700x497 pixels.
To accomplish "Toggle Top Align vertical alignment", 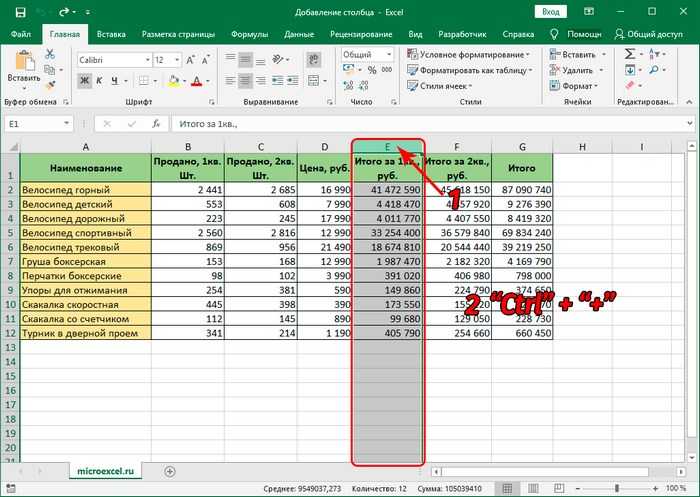I will click(x=230, y=58).
